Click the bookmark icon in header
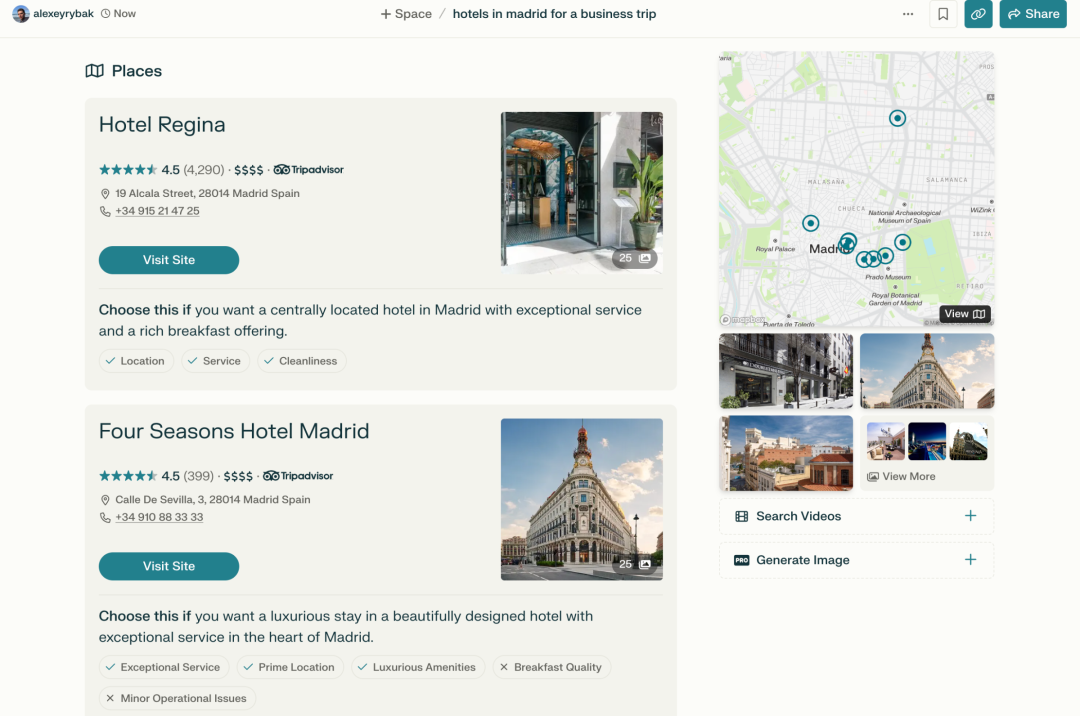The image size is (1080, 716). click(943, 14)
